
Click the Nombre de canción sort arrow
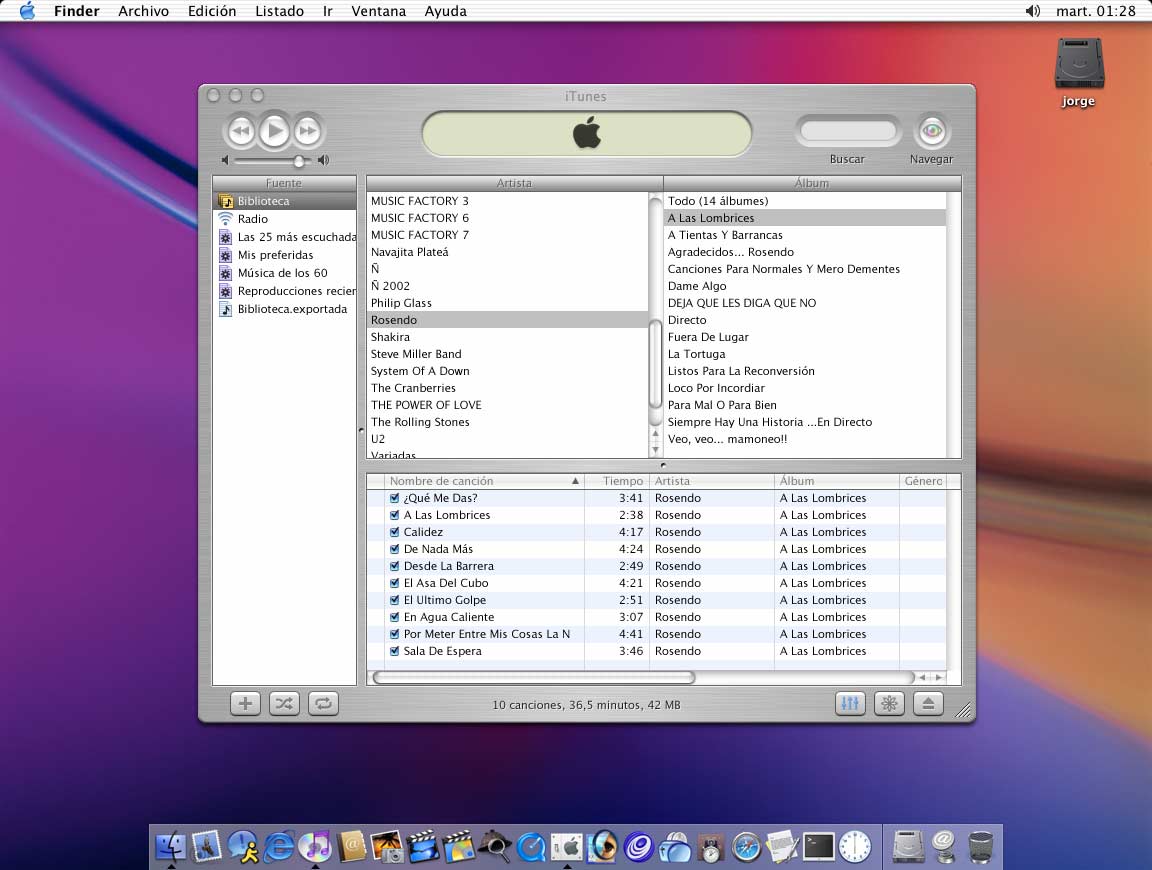point(575,481)
